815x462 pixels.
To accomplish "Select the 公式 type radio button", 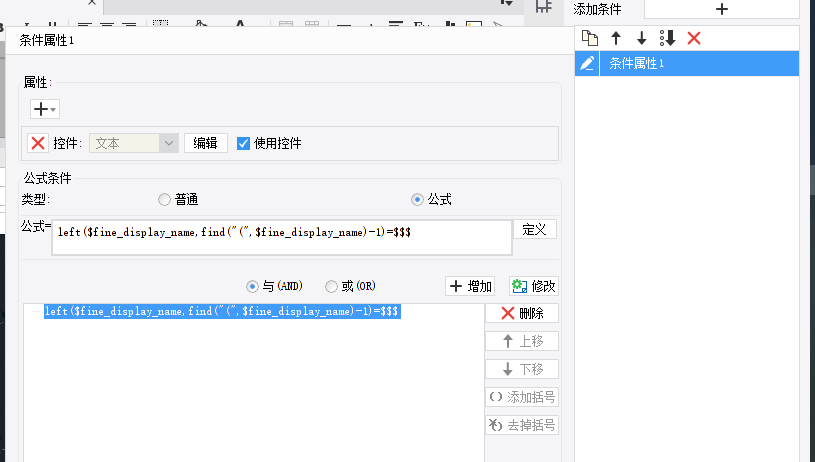I will pos(417,200).
